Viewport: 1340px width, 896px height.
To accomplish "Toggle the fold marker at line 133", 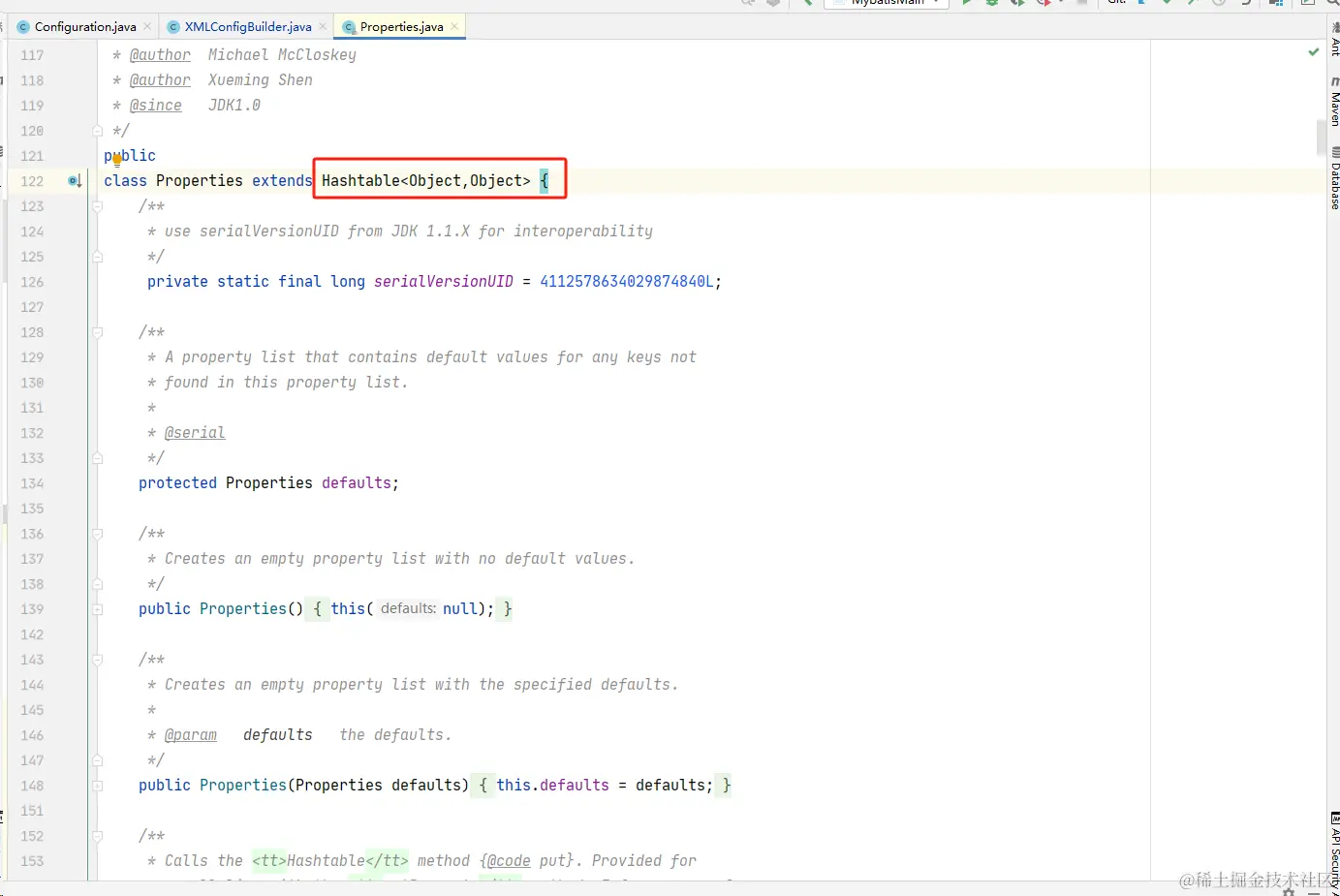I will [x=97, y=458].
